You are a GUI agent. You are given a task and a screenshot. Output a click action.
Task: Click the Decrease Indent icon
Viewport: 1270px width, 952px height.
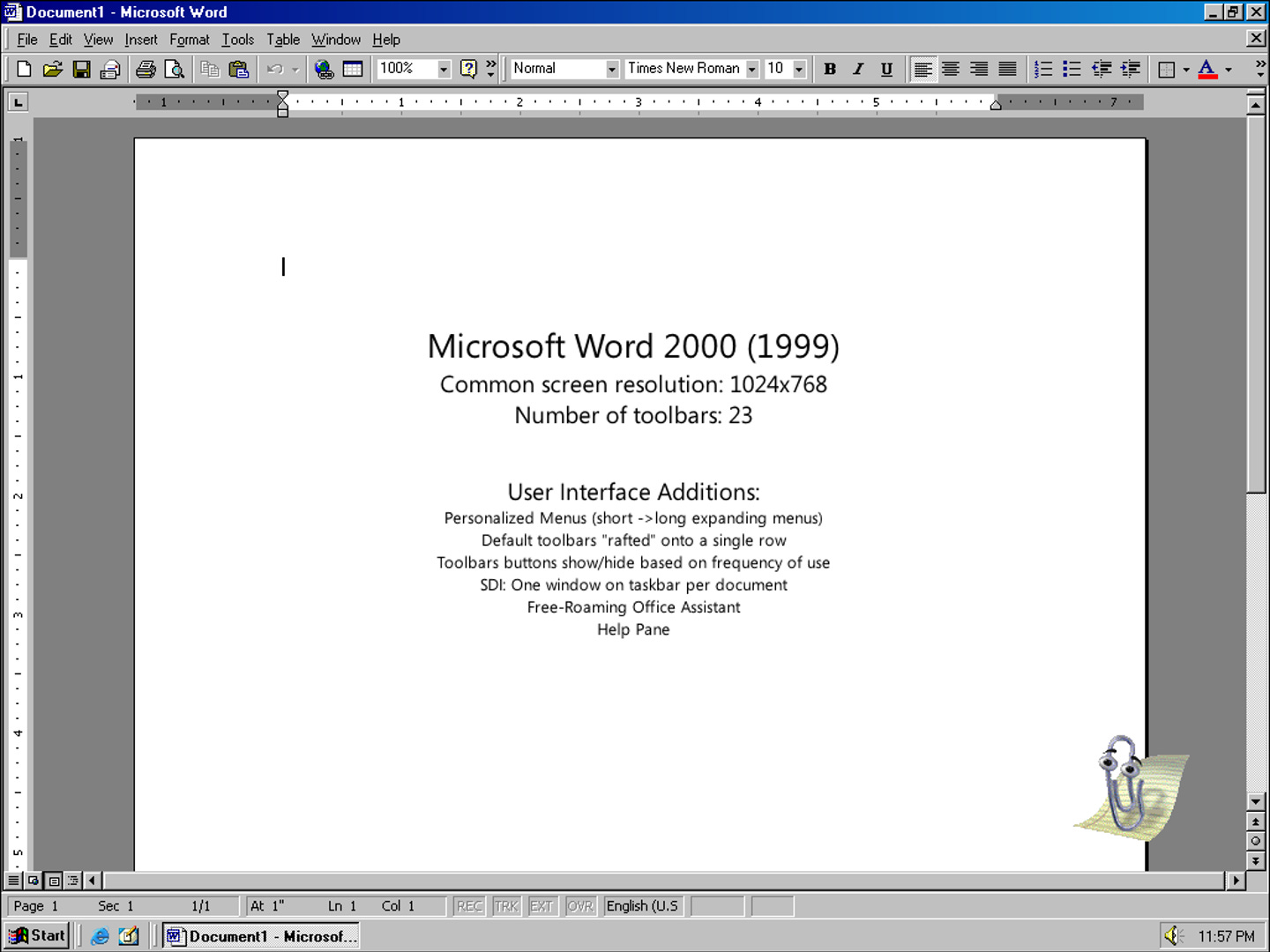[x=1102, y=69]
